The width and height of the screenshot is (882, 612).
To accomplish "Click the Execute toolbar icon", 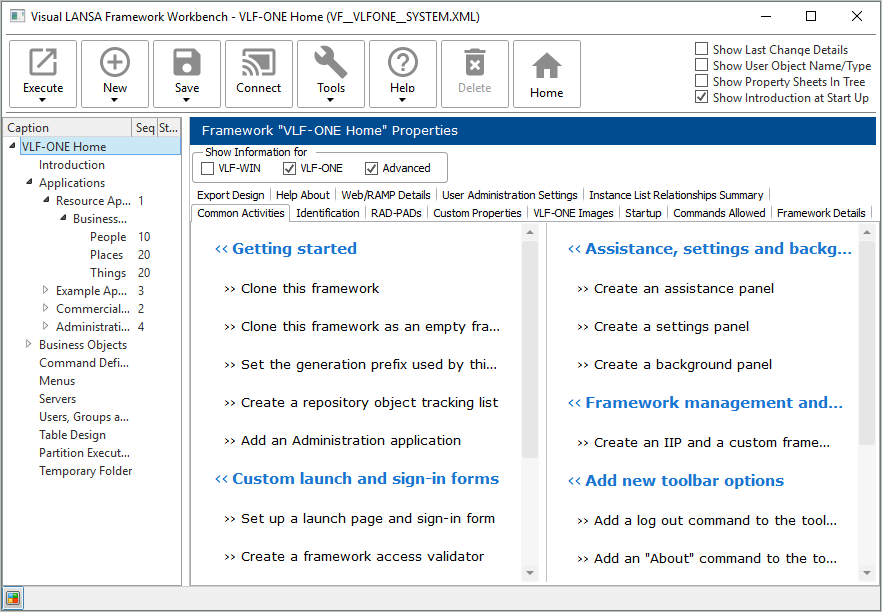I will [x=43, y=64].
